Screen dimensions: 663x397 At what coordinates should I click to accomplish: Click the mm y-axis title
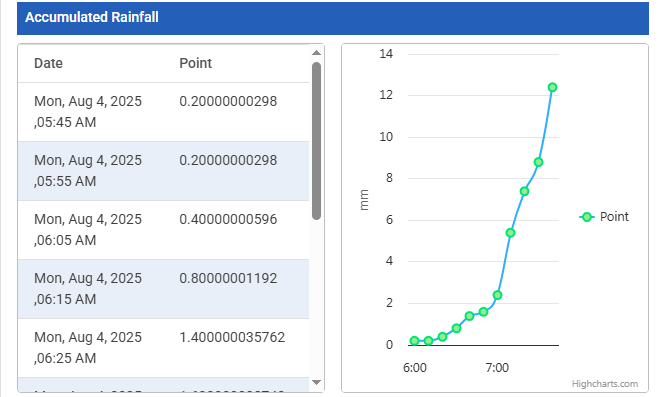pos(364,200)
